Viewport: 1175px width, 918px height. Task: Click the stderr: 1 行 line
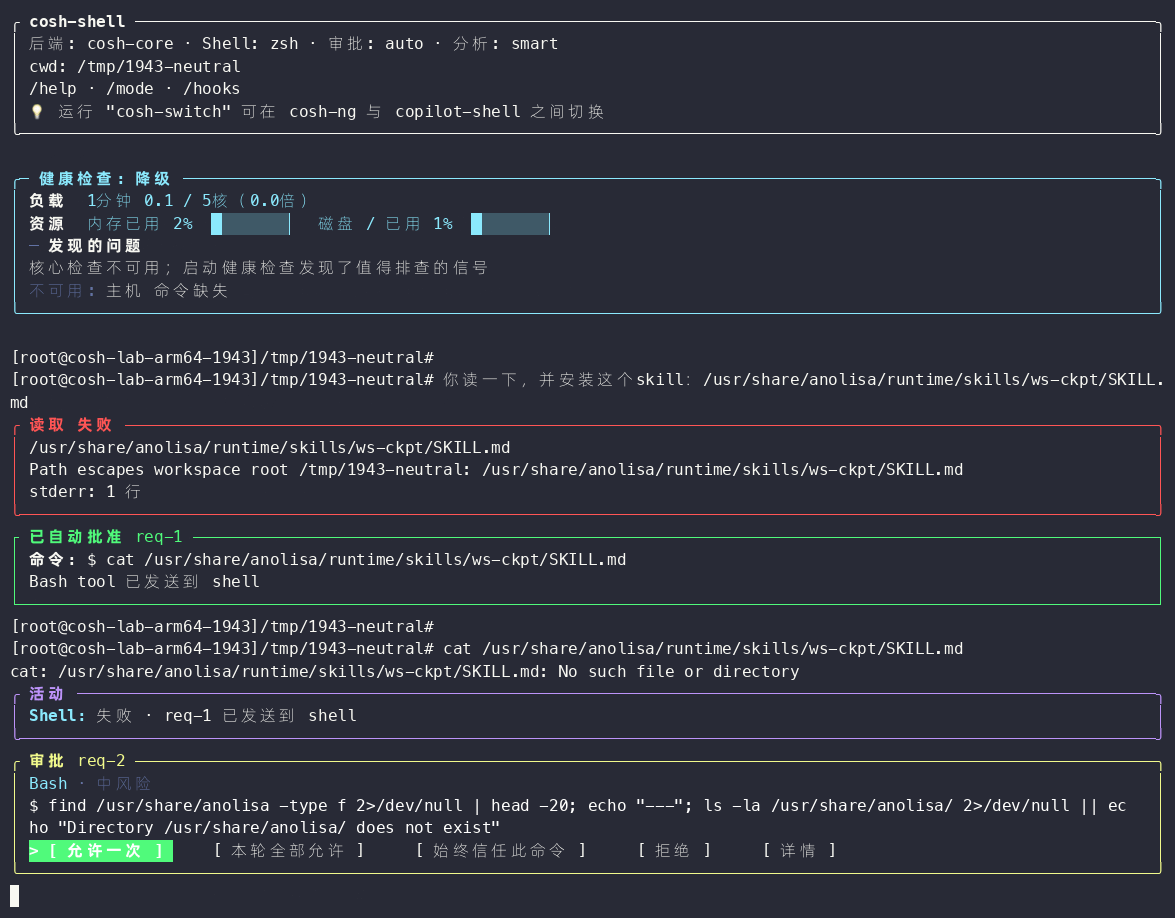(85, 492)
